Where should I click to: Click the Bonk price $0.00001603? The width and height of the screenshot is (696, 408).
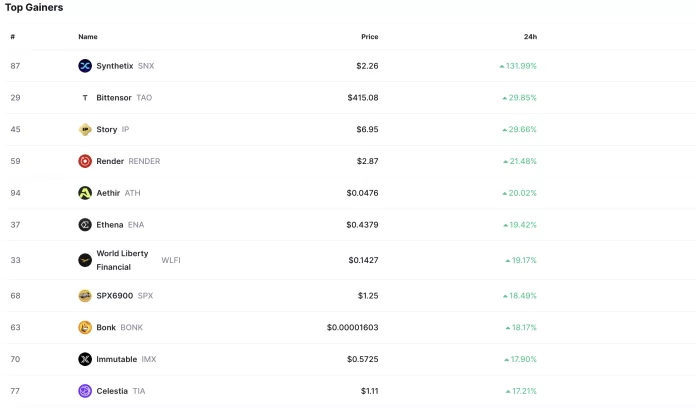pyautogui.click(x=352, y=328)
